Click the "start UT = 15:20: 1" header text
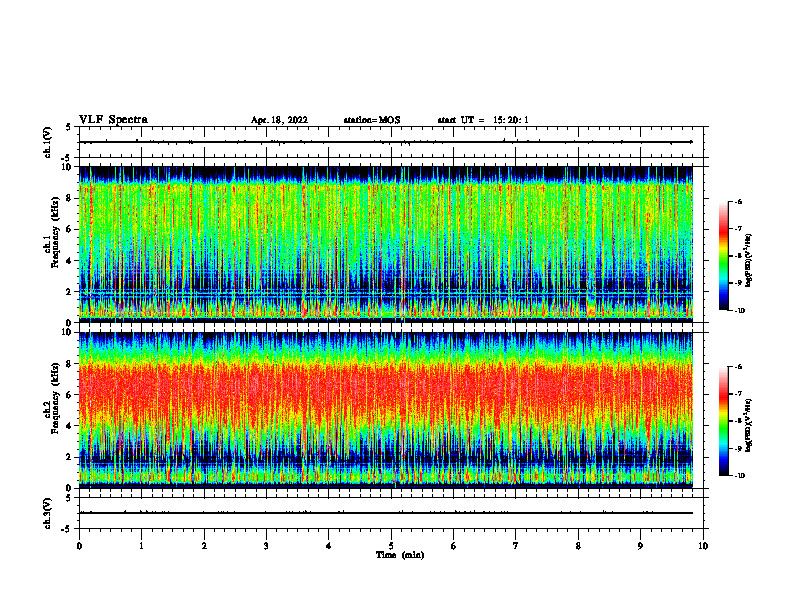The height and width of the screenshot is (612, 792). (483, 120)
